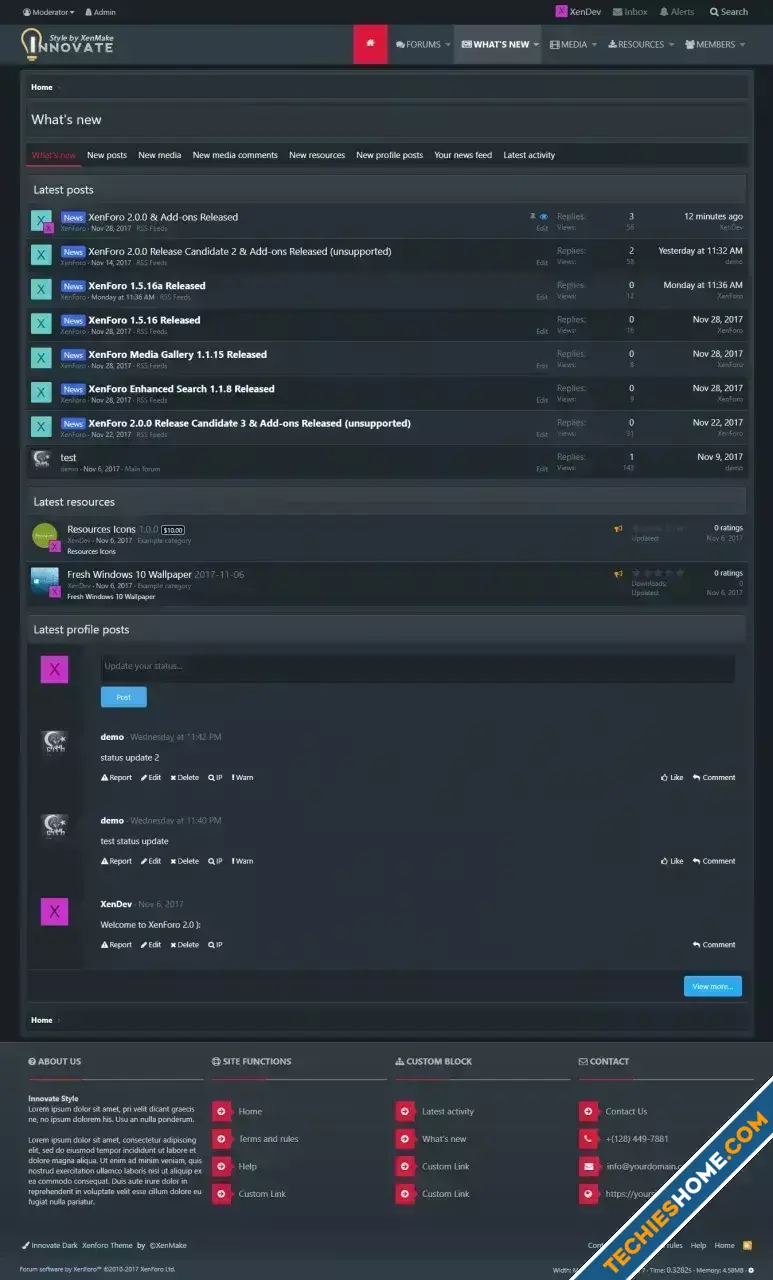773x1280 pixels.
Task: Click the '12 minutes ago' timestamp
Action: click(x=713, y=216)
